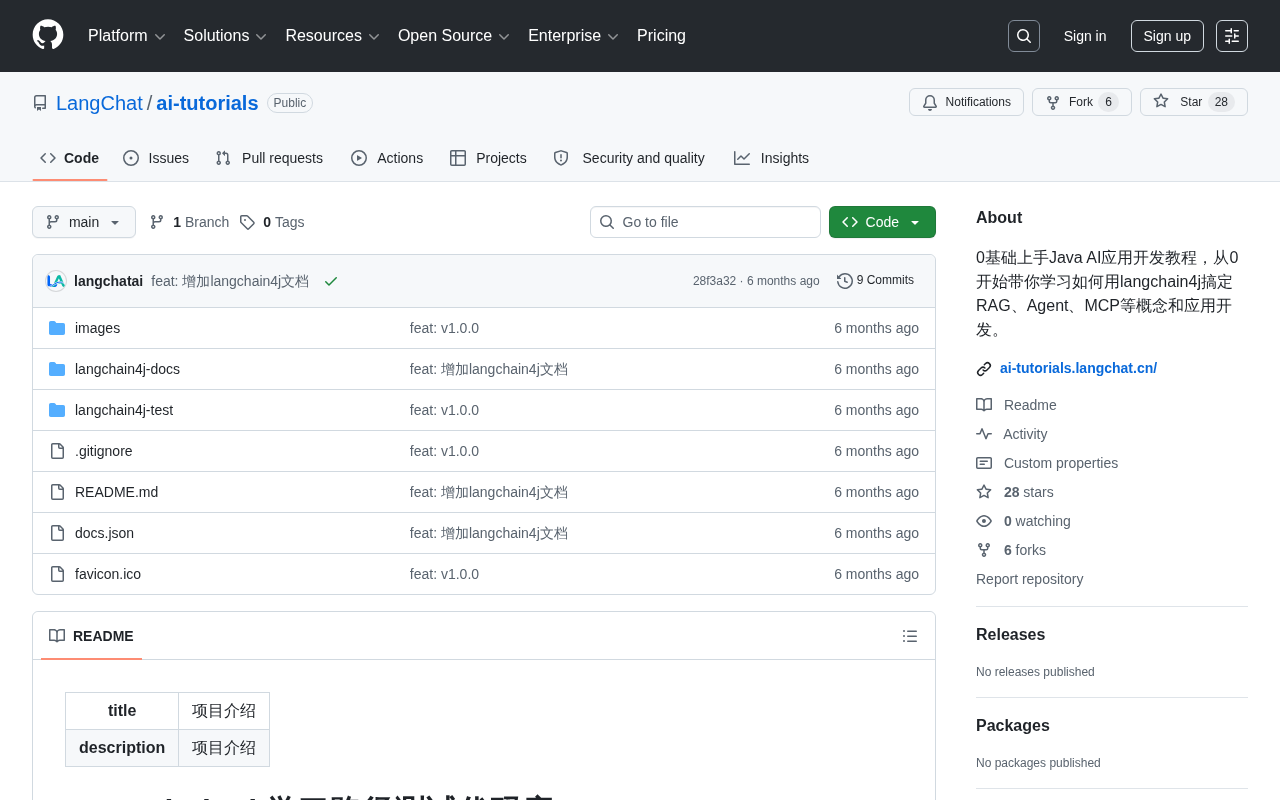Click the Sign up button

1167,36
